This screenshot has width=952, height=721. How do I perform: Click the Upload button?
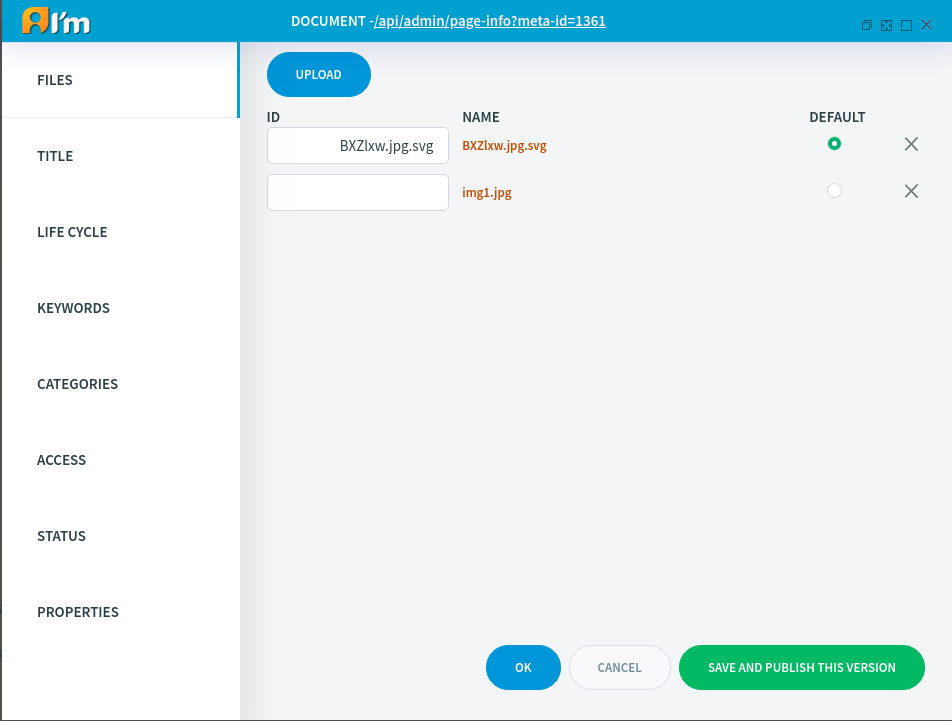tap(319, 75)
